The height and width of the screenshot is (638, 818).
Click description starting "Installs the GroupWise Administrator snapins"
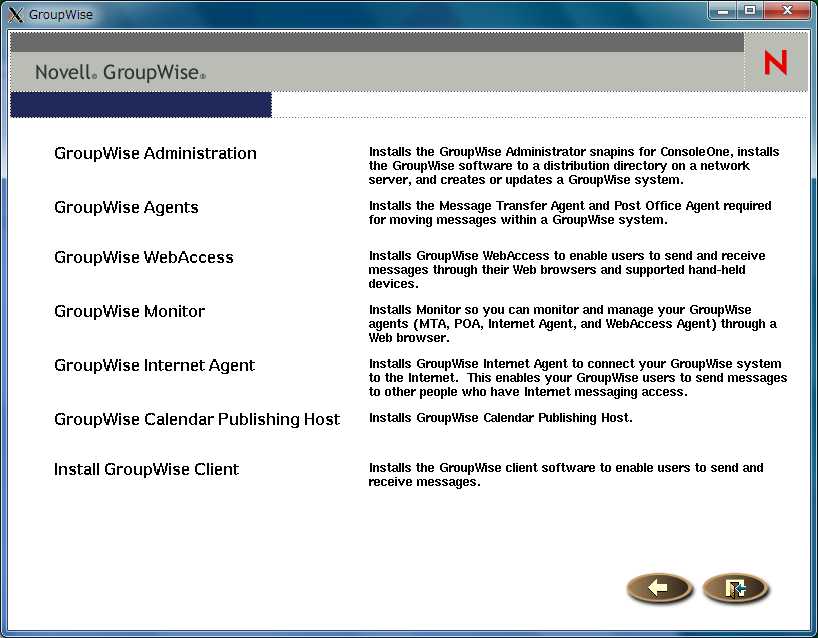click(x=574, y=166)
